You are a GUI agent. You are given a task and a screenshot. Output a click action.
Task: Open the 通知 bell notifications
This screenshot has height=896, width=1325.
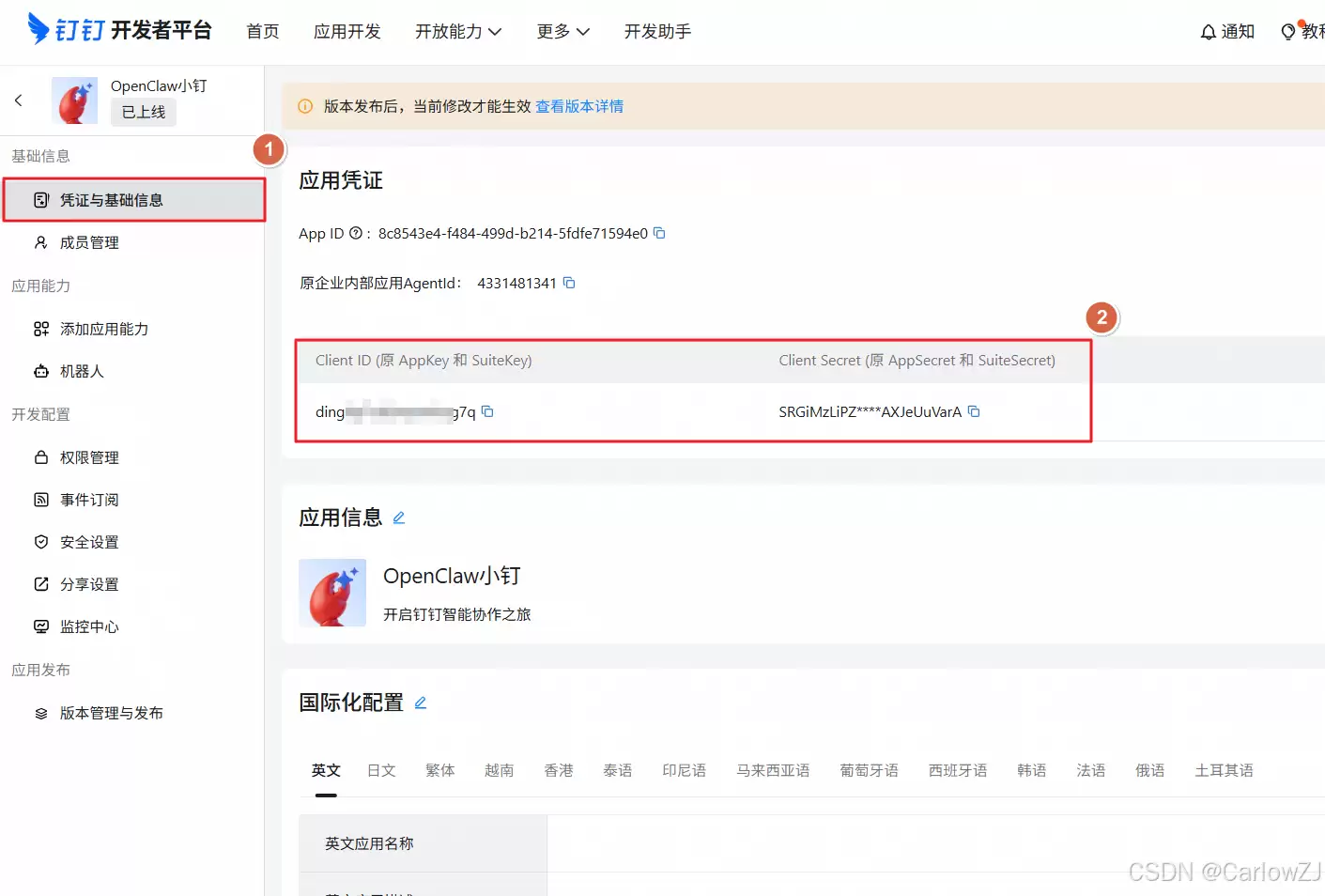(1227, 32)
